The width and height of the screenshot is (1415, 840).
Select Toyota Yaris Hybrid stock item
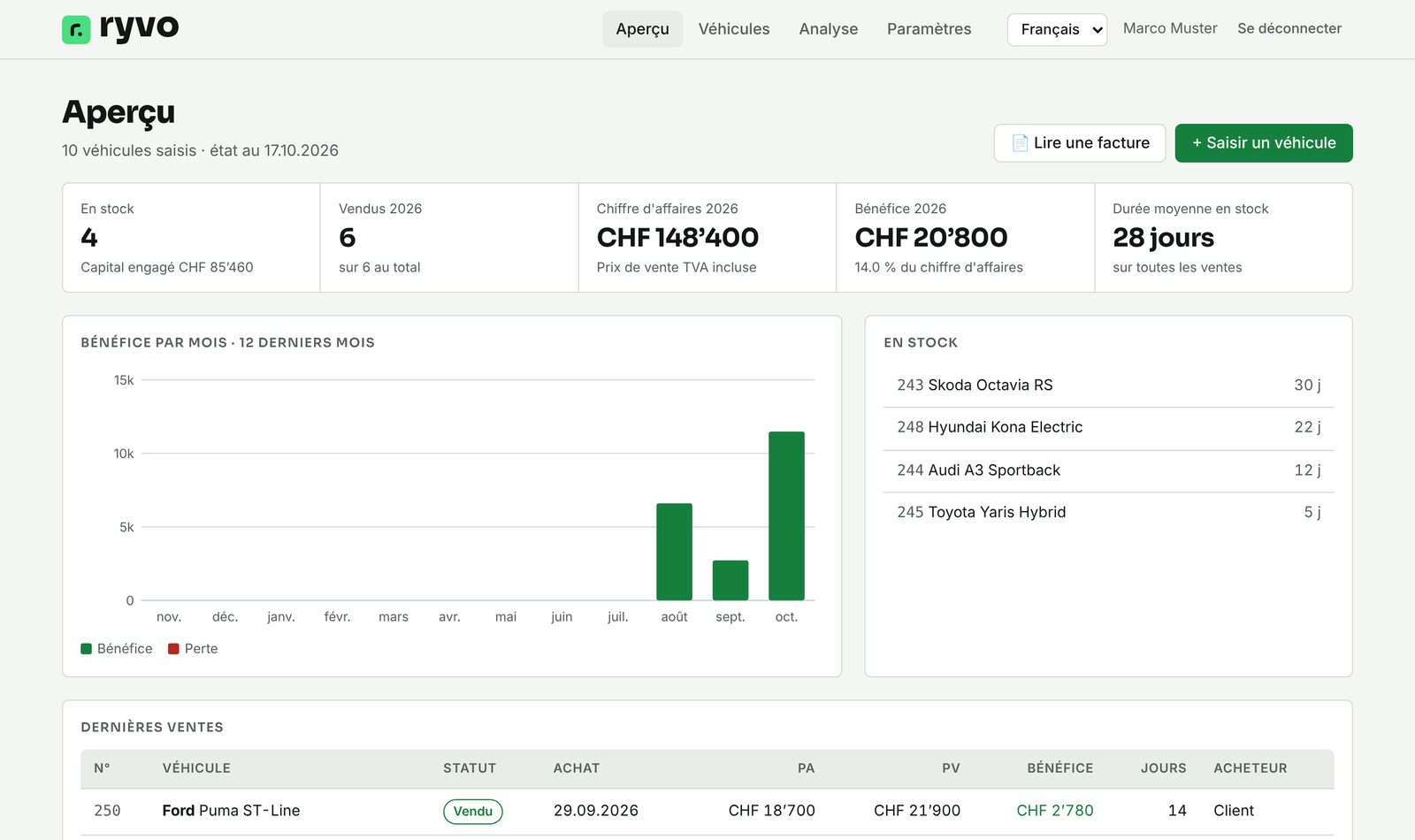coord(1108,513)
